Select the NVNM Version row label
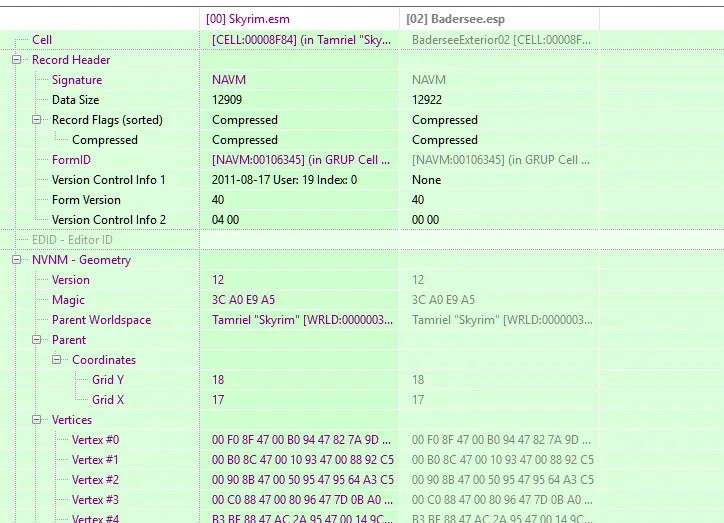The width and height of the screenshot is (724, 523). (x=71, y=280)
